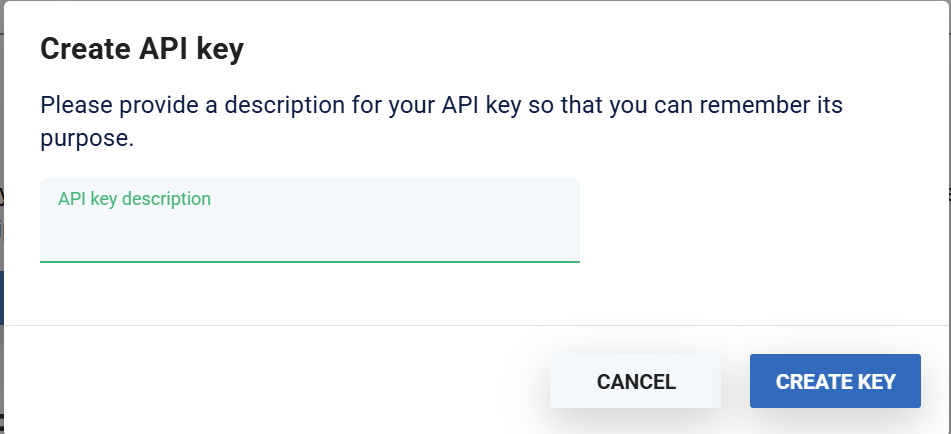This screenshot has height=434, width=951.
Task: Submit the form via CREATE KEY
Action: tap(835, 381)
